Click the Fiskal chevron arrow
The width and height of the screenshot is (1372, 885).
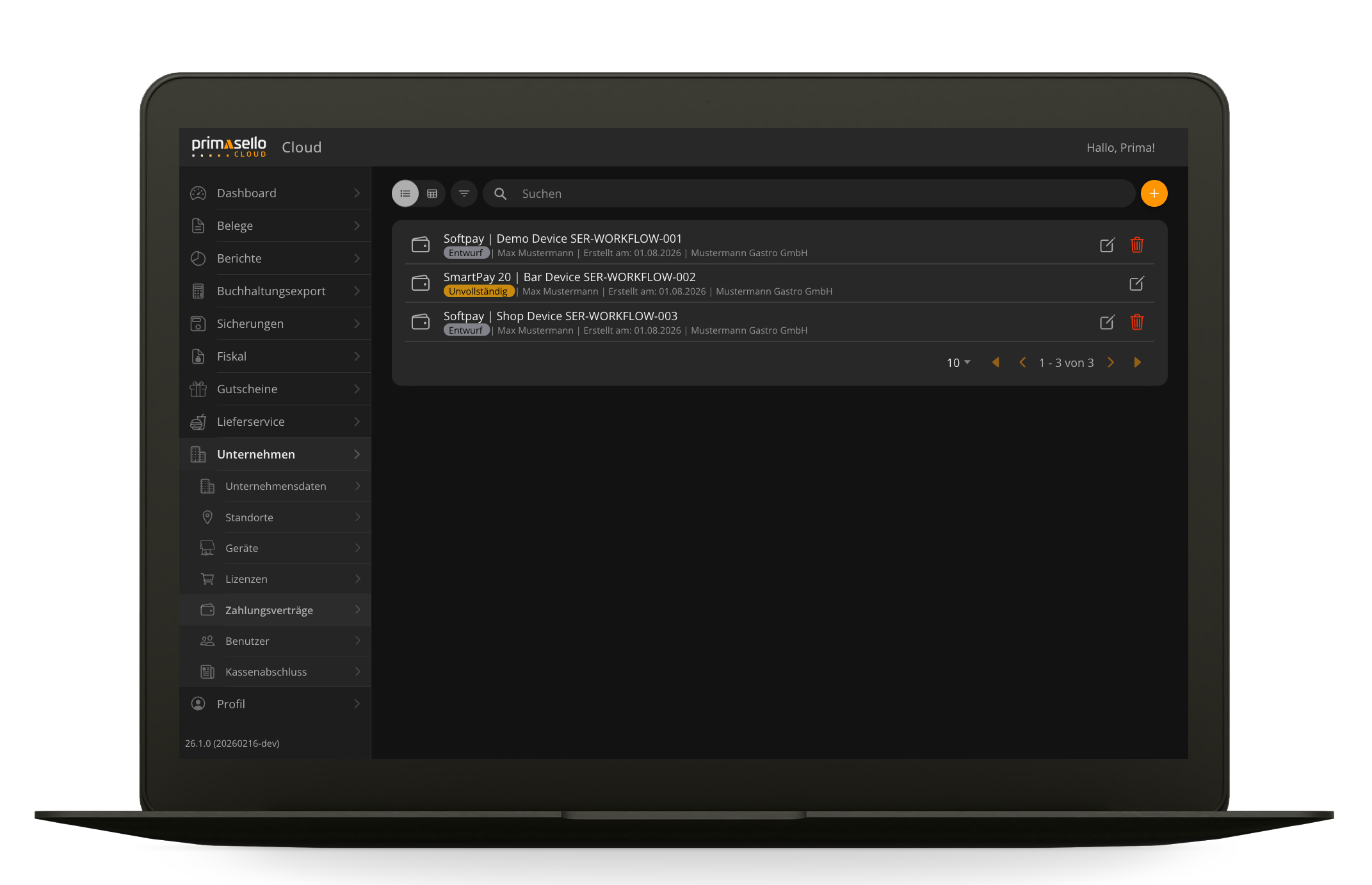tap(357, 356)
